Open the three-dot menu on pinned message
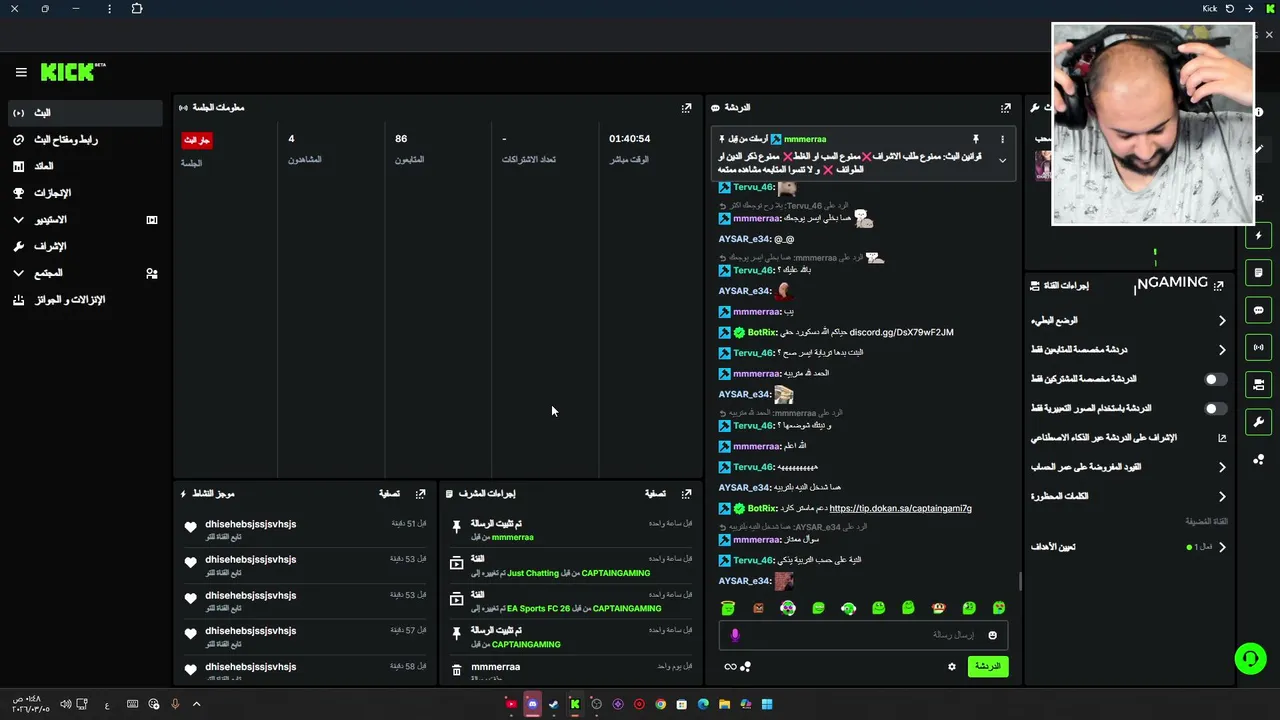Viewport: 1280px width, 720px height. pos(1002,139)
